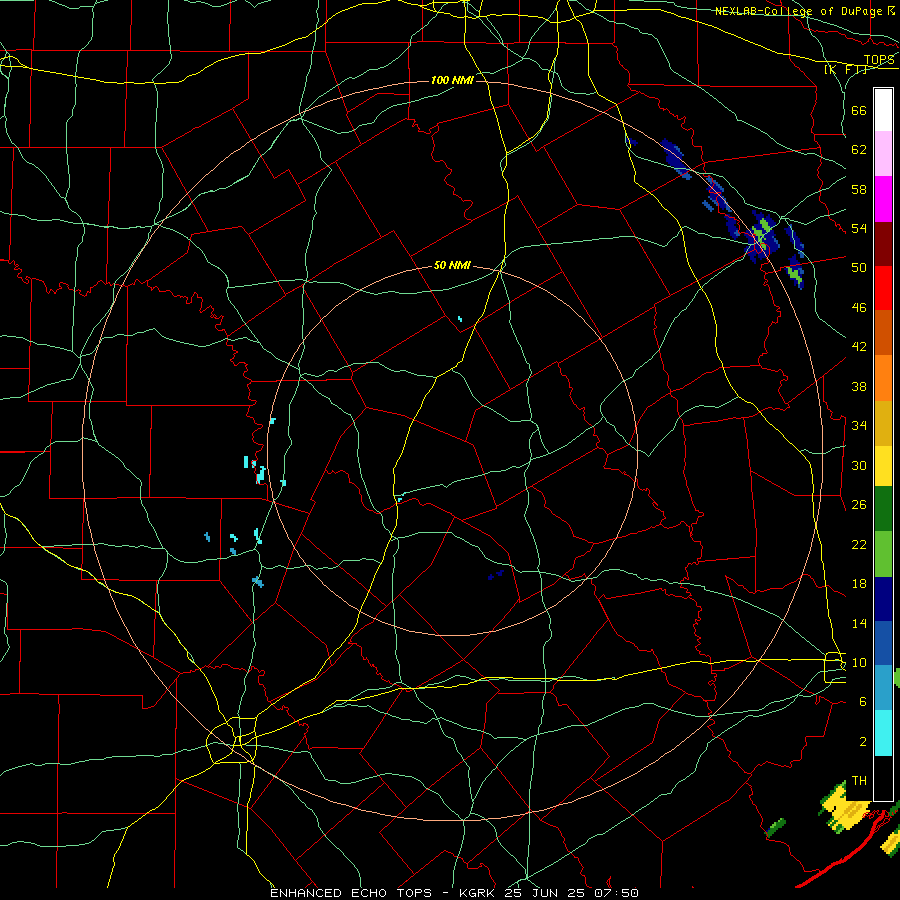Choose the light orange legend band
Image resolution: width=900 pixels, height=900 pixels.
[x=883, y=378]
